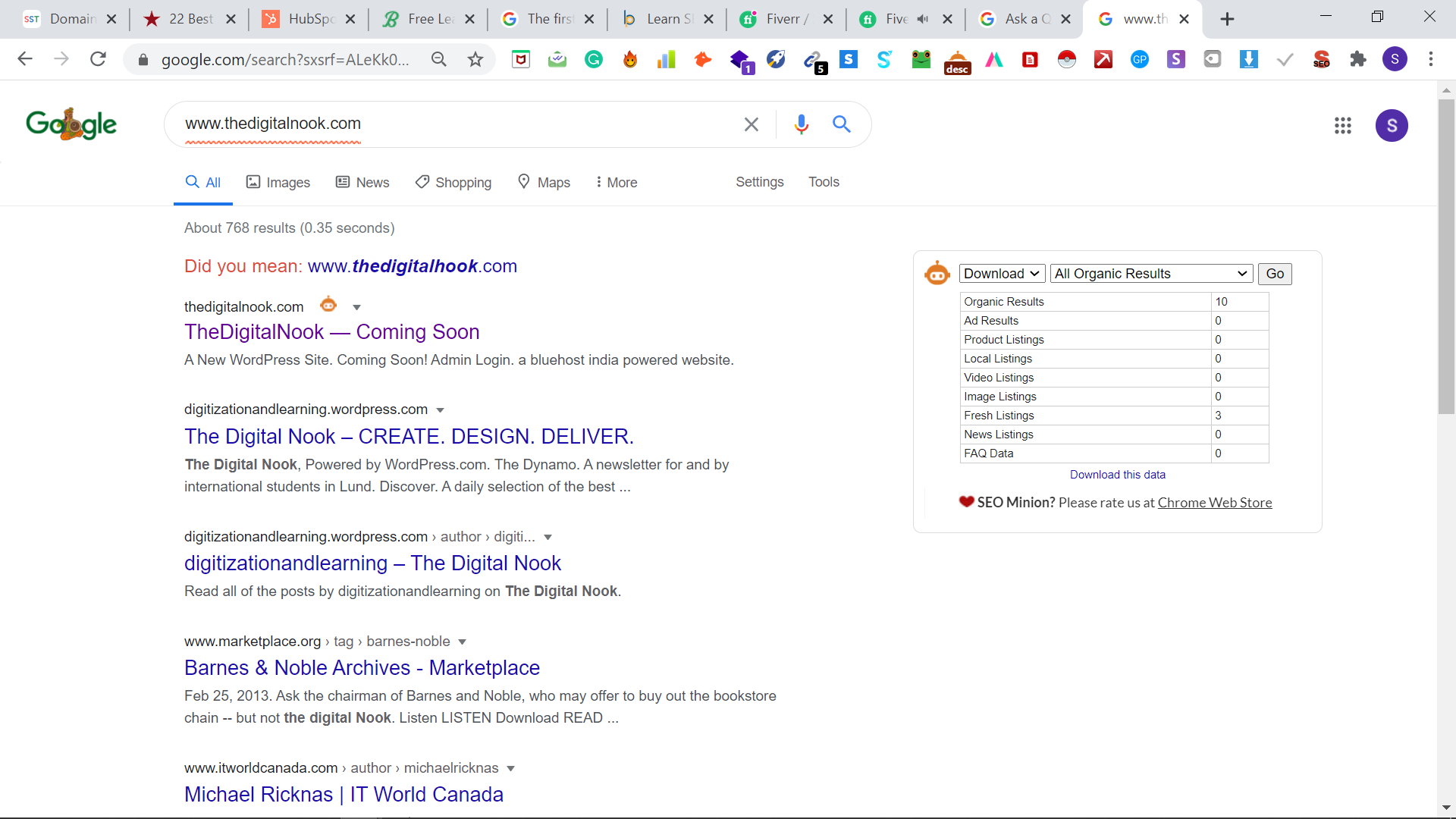Switch to the 22 Best browser tab
Screen dimensions: 1456x819
pos(190,19)
